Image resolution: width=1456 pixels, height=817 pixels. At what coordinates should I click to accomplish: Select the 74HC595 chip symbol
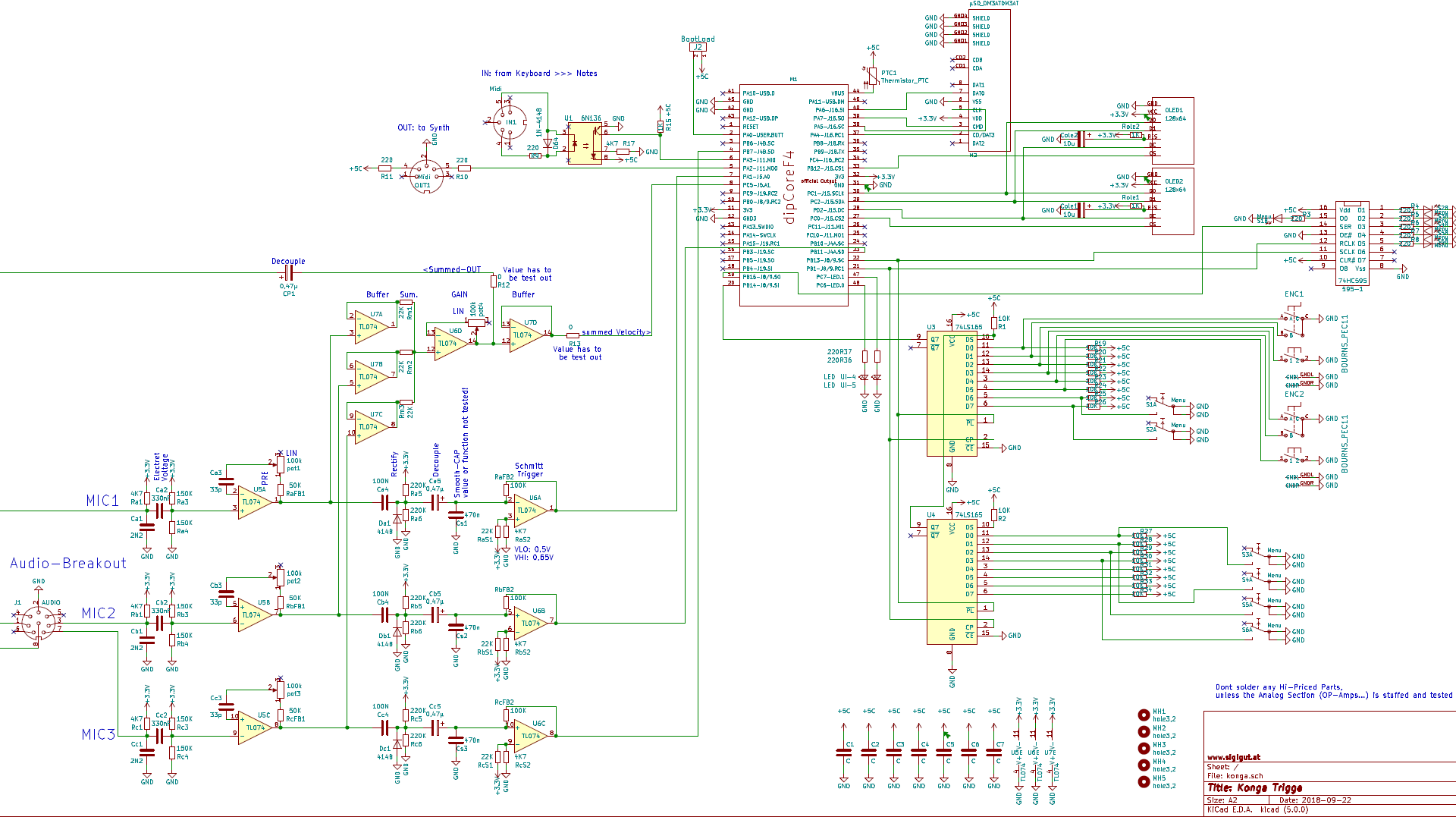(1352, 243)
